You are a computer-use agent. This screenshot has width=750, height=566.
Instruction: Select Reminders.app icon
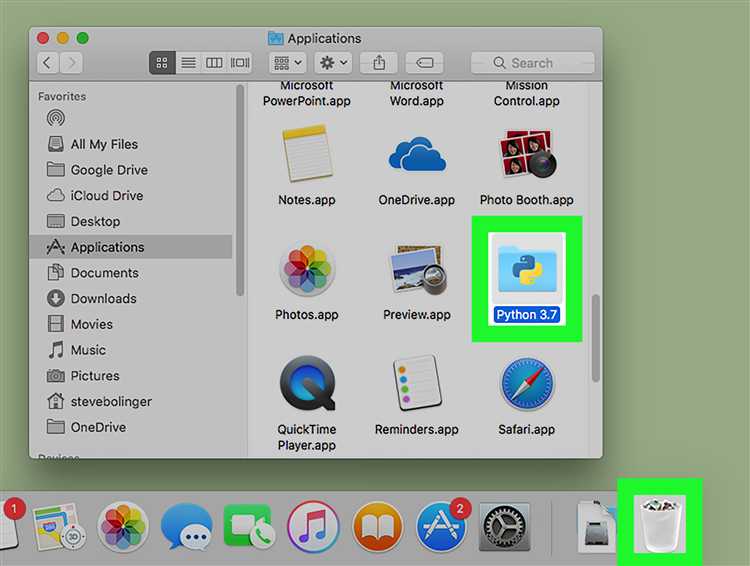(417, 383)
